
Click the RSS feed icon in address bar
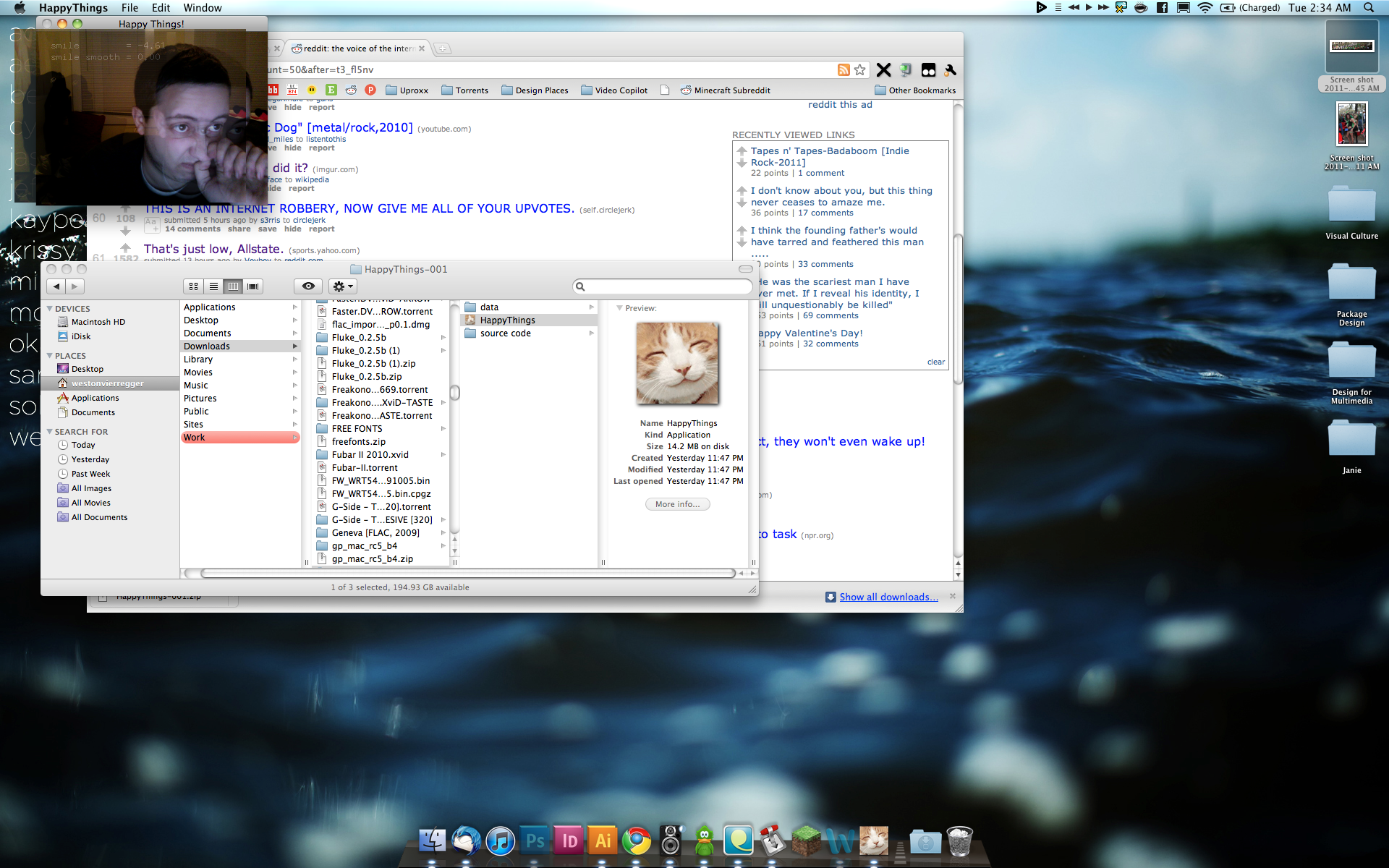(844, 70)
